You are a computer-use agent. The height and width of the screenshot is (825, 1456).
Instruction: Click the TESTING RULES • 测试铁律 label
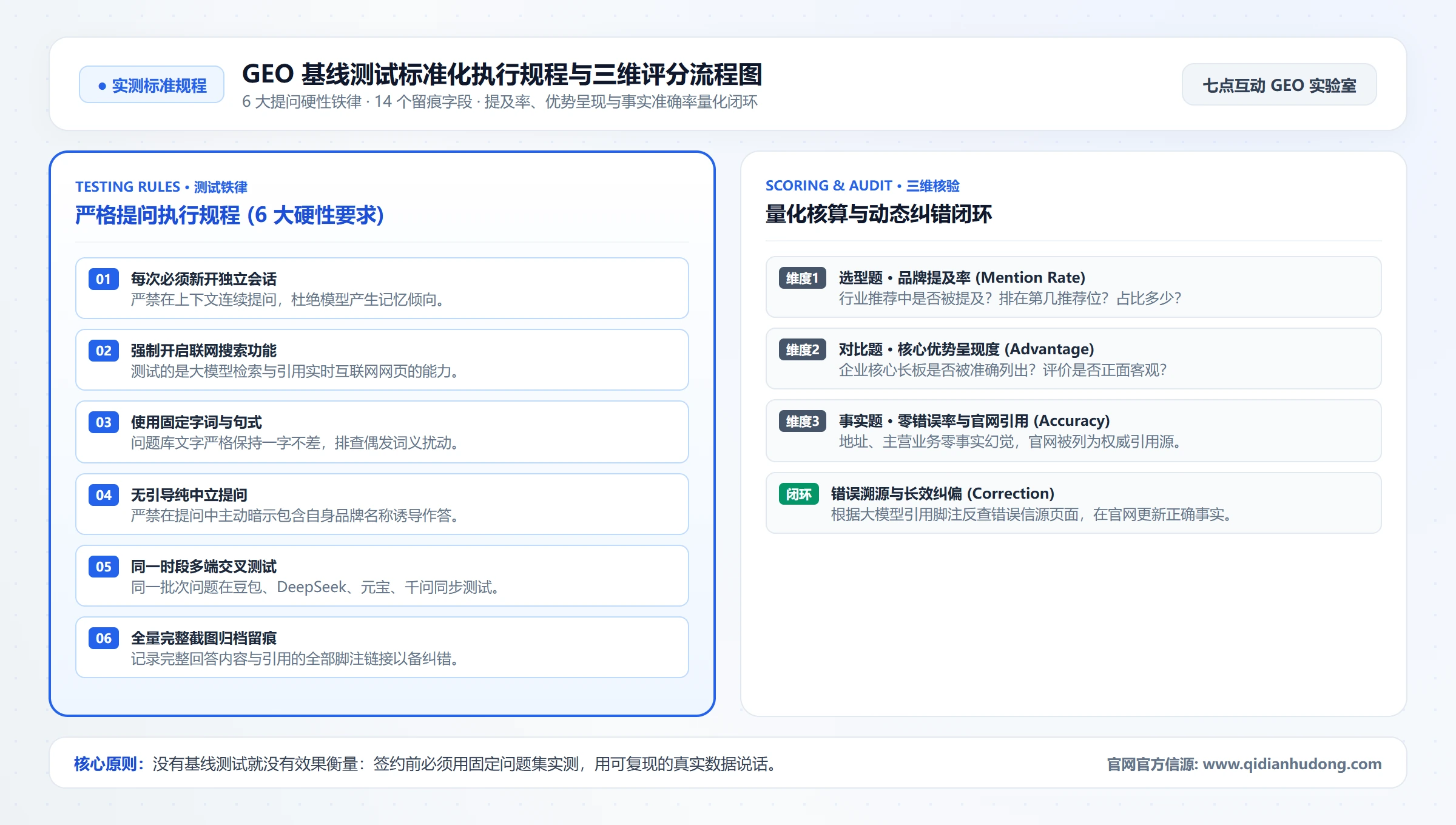click(161, 187)
